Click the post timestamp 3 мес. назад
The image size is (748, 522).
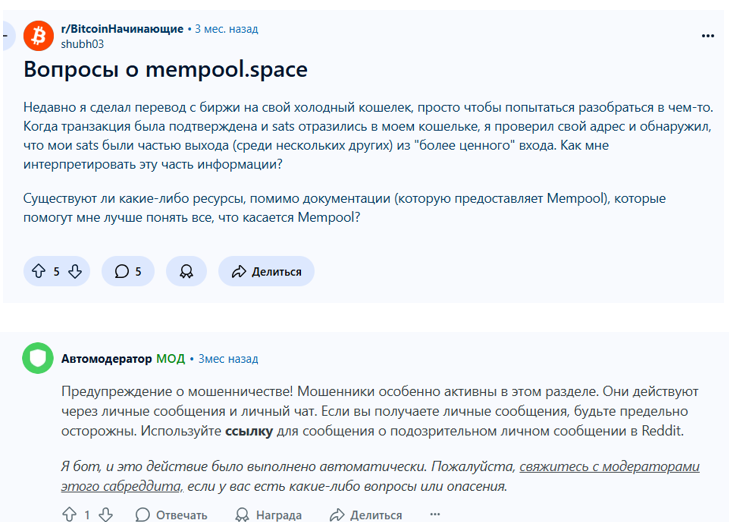[x=226, y=29]
